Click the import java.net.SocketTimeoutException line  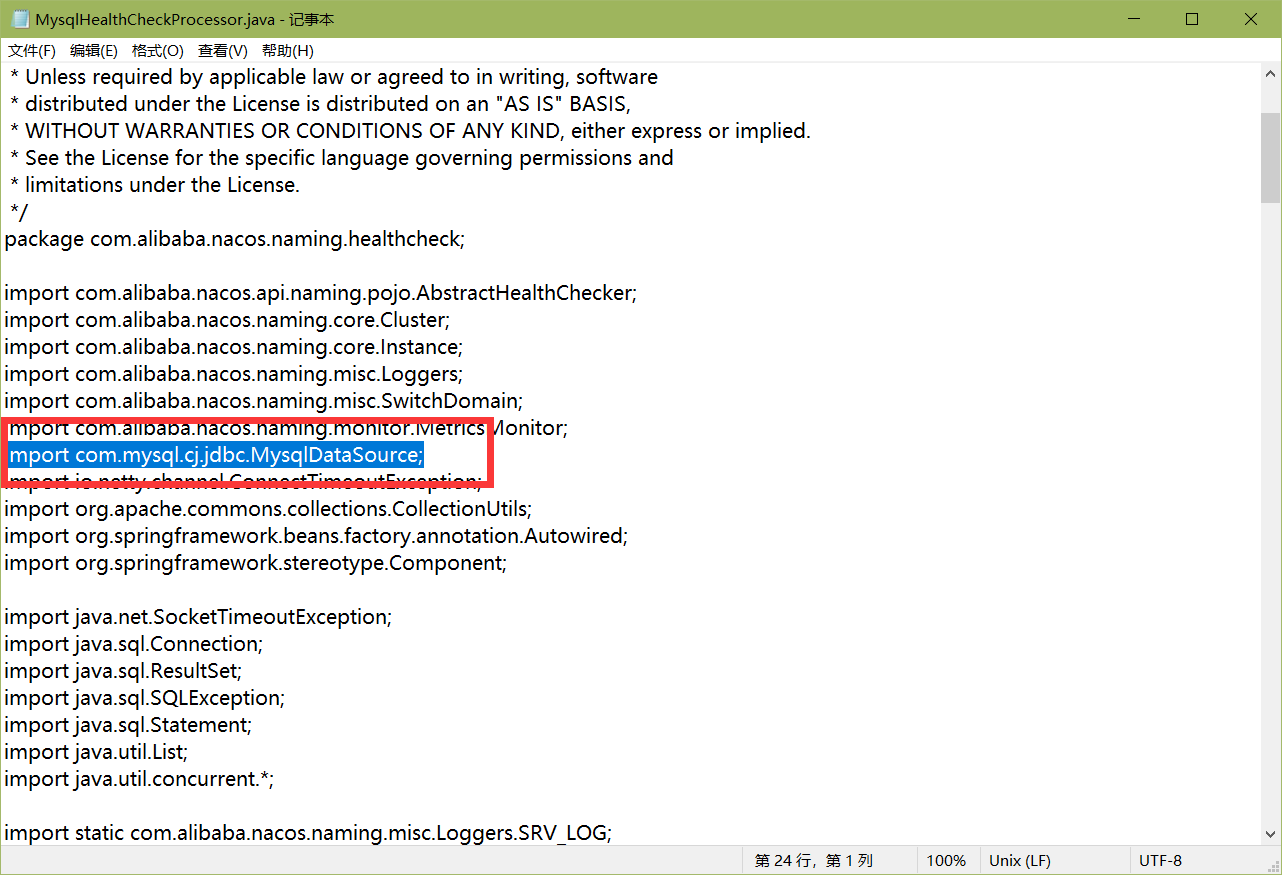(x=198, y=617)
